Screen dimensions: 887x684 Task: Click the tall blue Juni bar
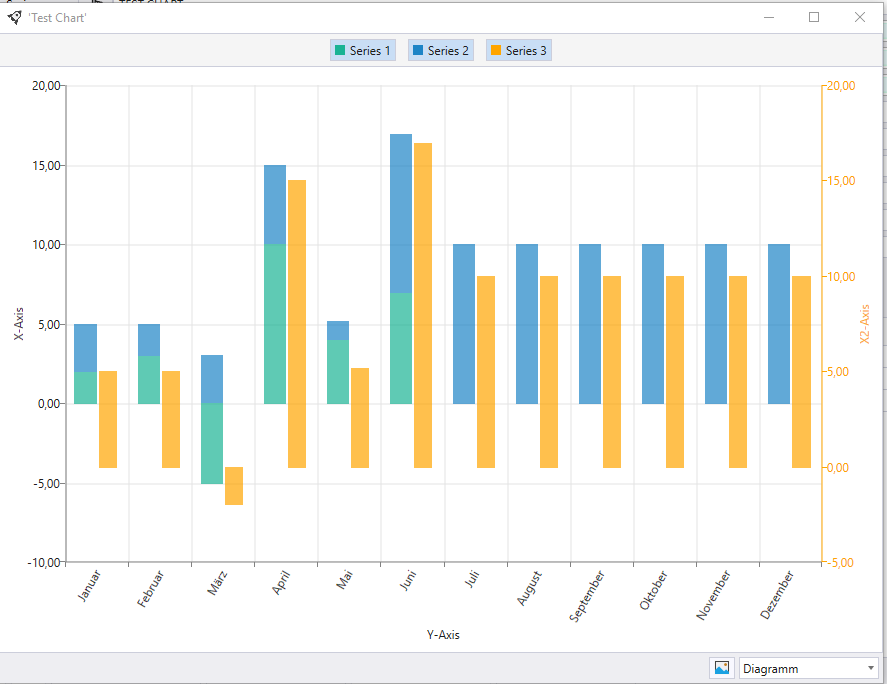click(x=401, y=213)
